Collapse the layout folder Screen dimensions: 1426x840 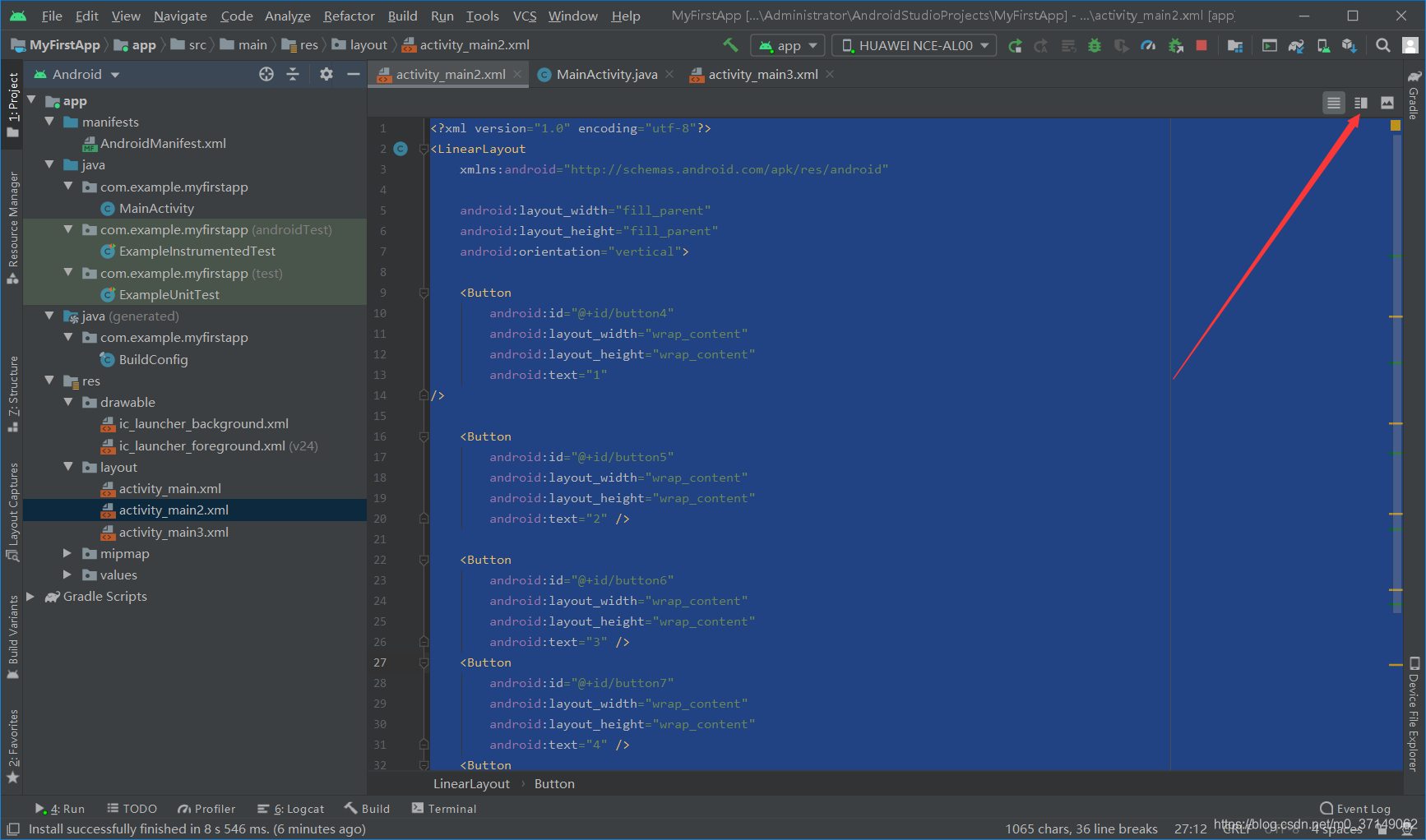[68, 467]
